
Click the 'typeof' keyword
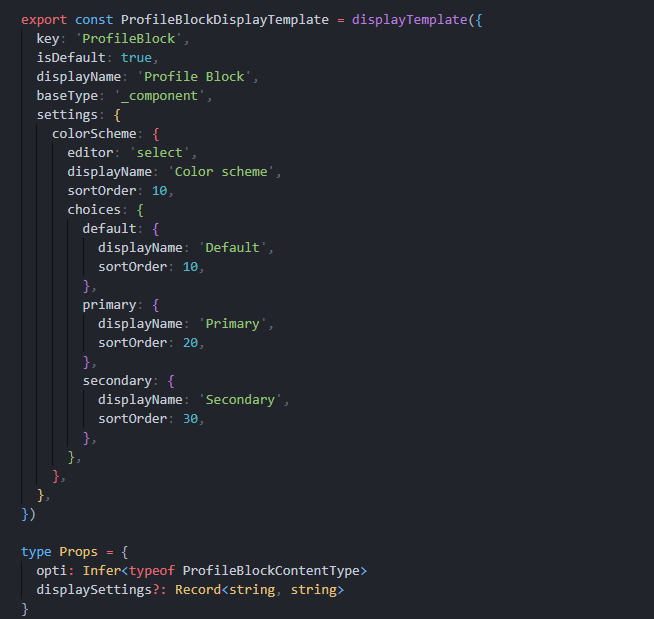(x=152, y=571)
